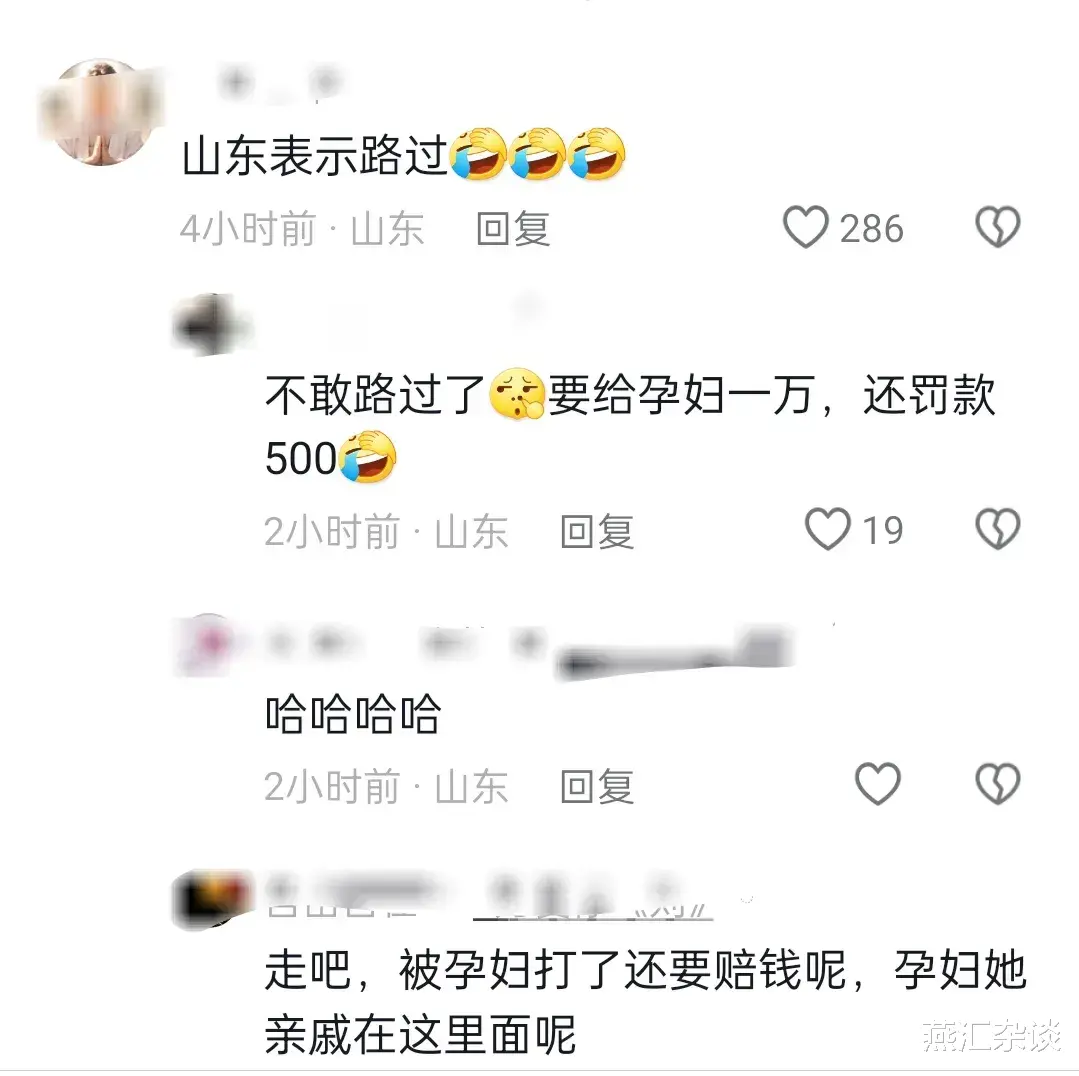Open username above '山东表示路过' comment
The image size is (1079, 1076).
(279, 84)
